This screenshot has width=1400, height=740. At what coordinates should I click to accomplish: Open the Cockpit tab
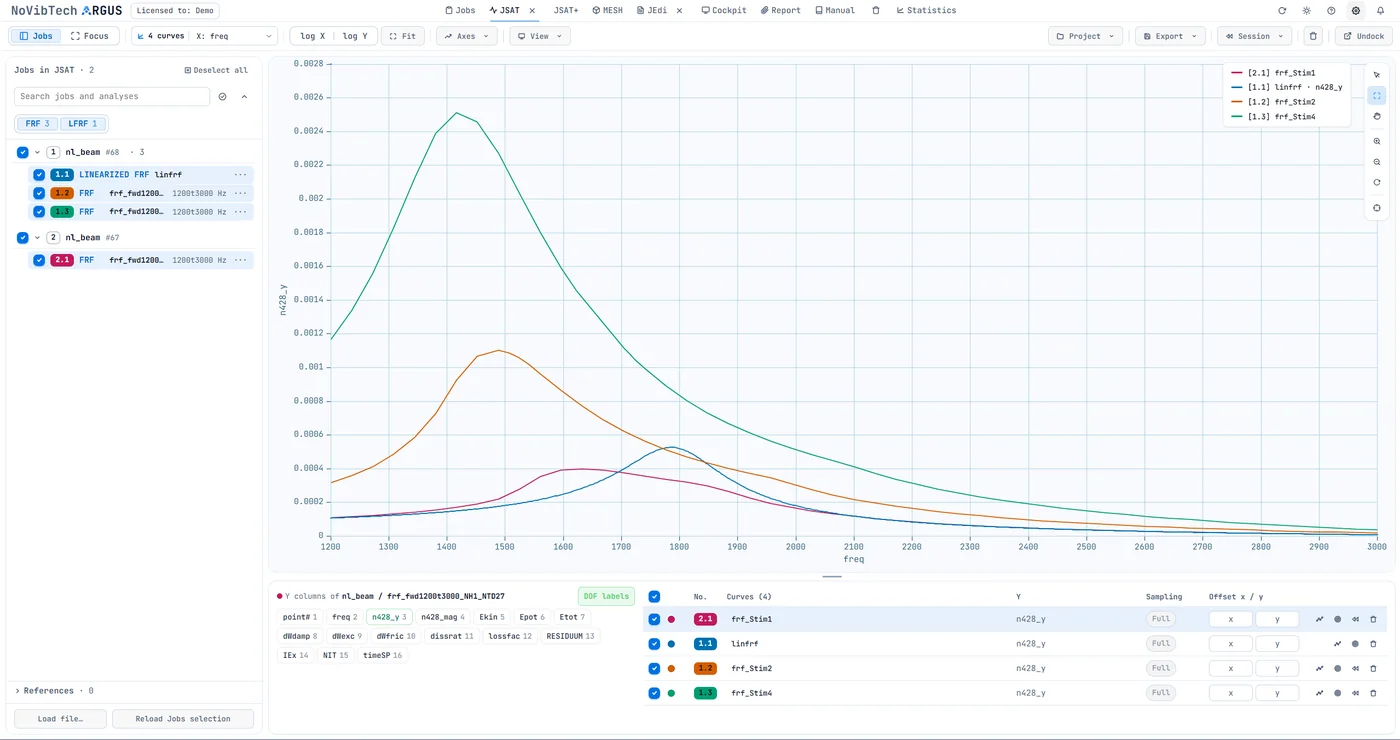724,10
